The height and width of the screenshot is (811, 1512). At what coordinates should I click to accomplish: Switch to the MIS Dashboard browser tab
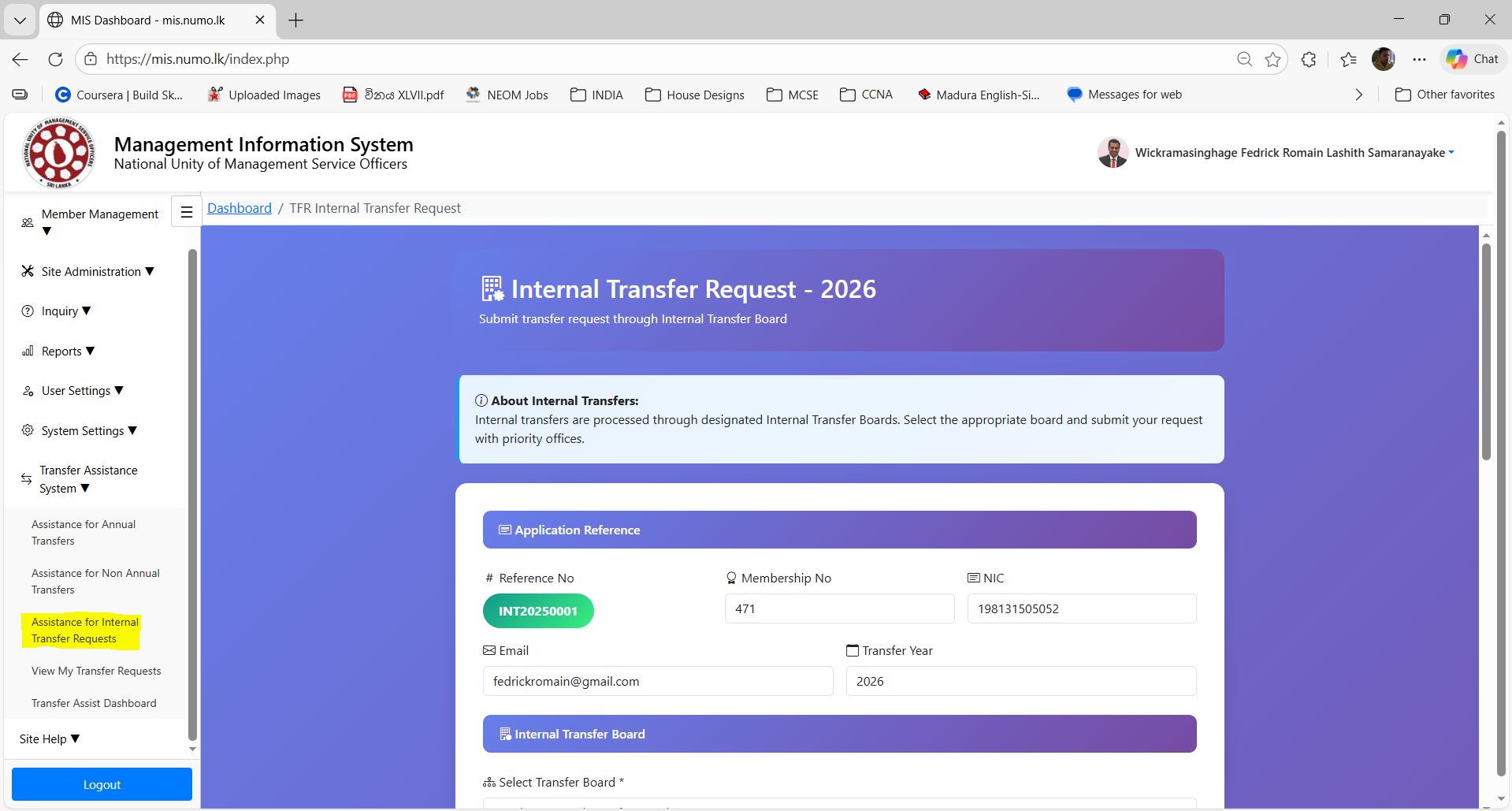click(146, 20)
